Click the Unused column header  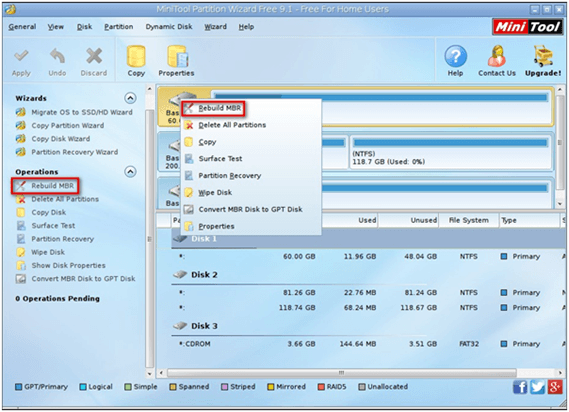click(x=408, y=220)
